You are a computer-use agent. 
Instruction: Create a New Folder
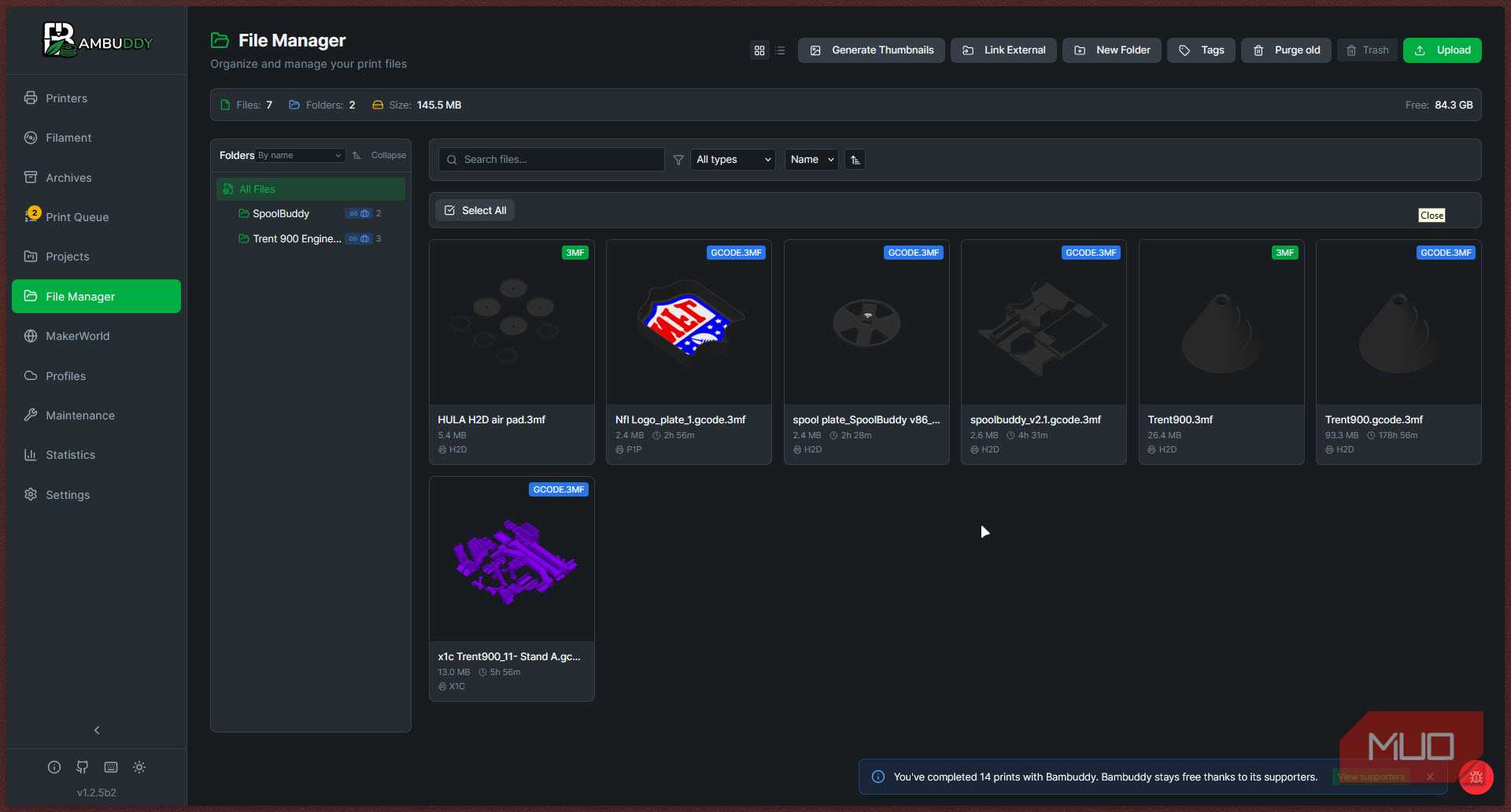click(1111, 50)
